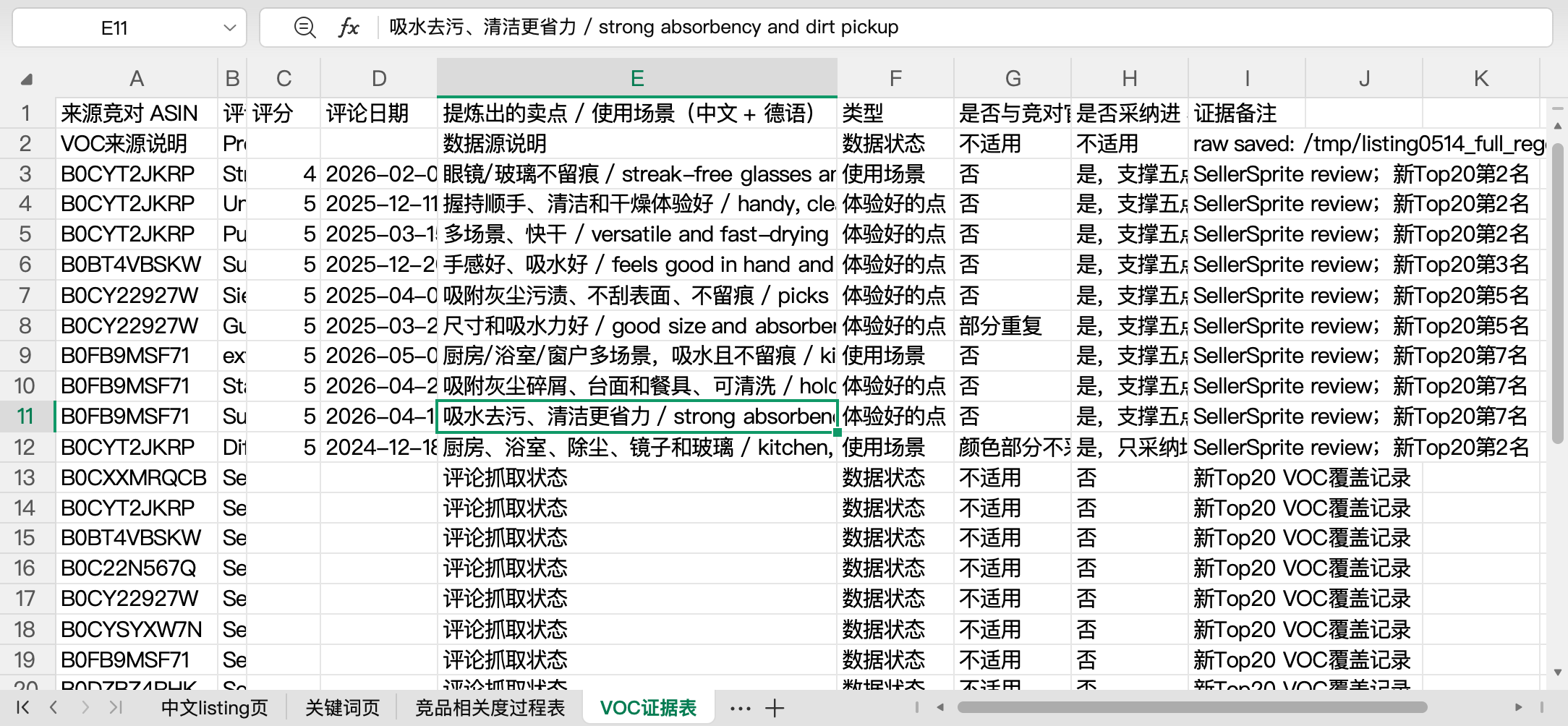Open the insert function fx icon
The image size is (1568, 726).
tap(349, 27)
